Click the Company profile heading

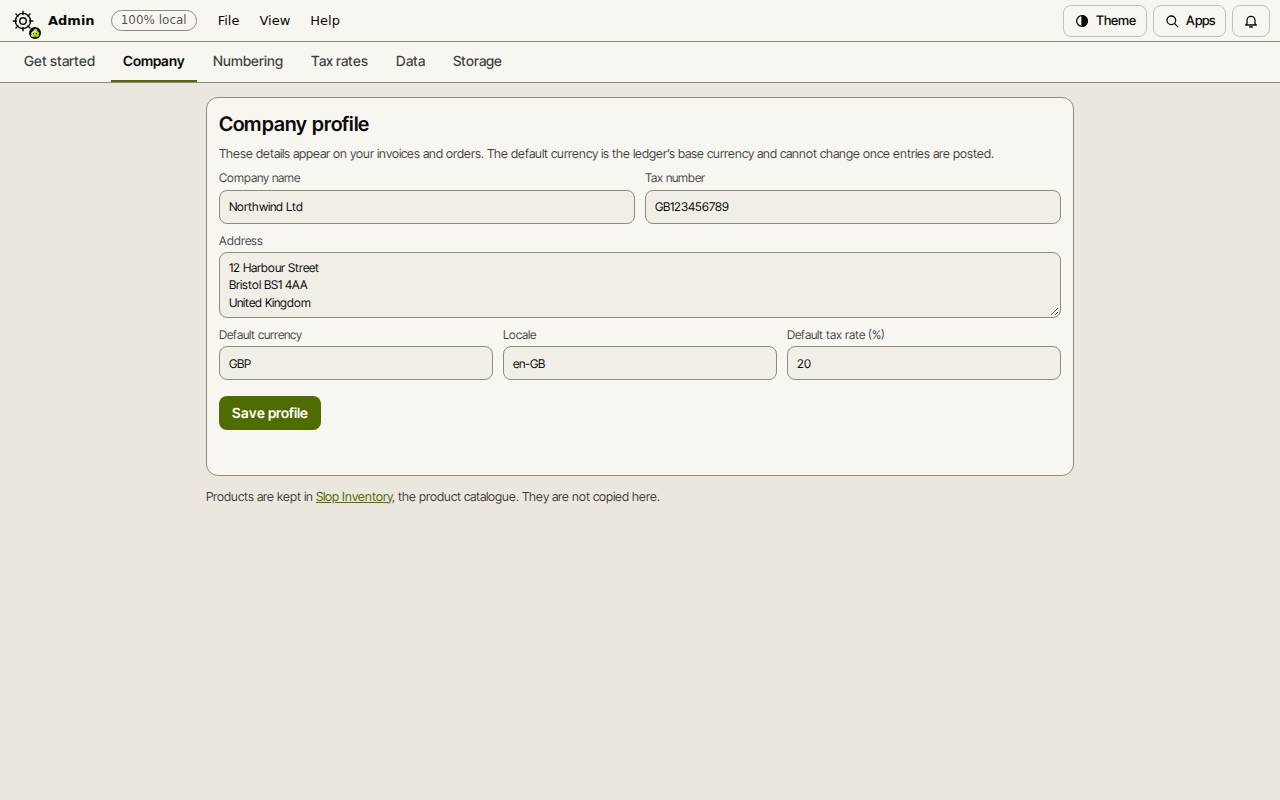(x=294, y=124)
